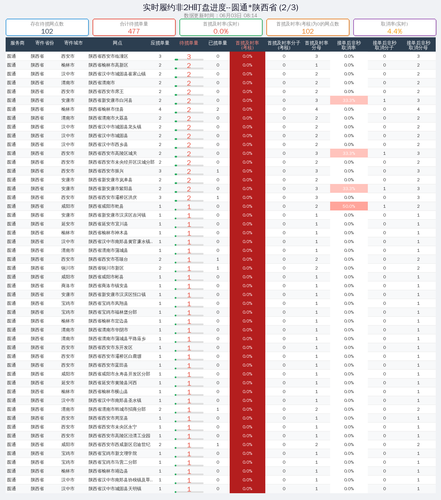Select the purple 取消率 card showing 4.4%
The image size is (441, 500).
395,27
